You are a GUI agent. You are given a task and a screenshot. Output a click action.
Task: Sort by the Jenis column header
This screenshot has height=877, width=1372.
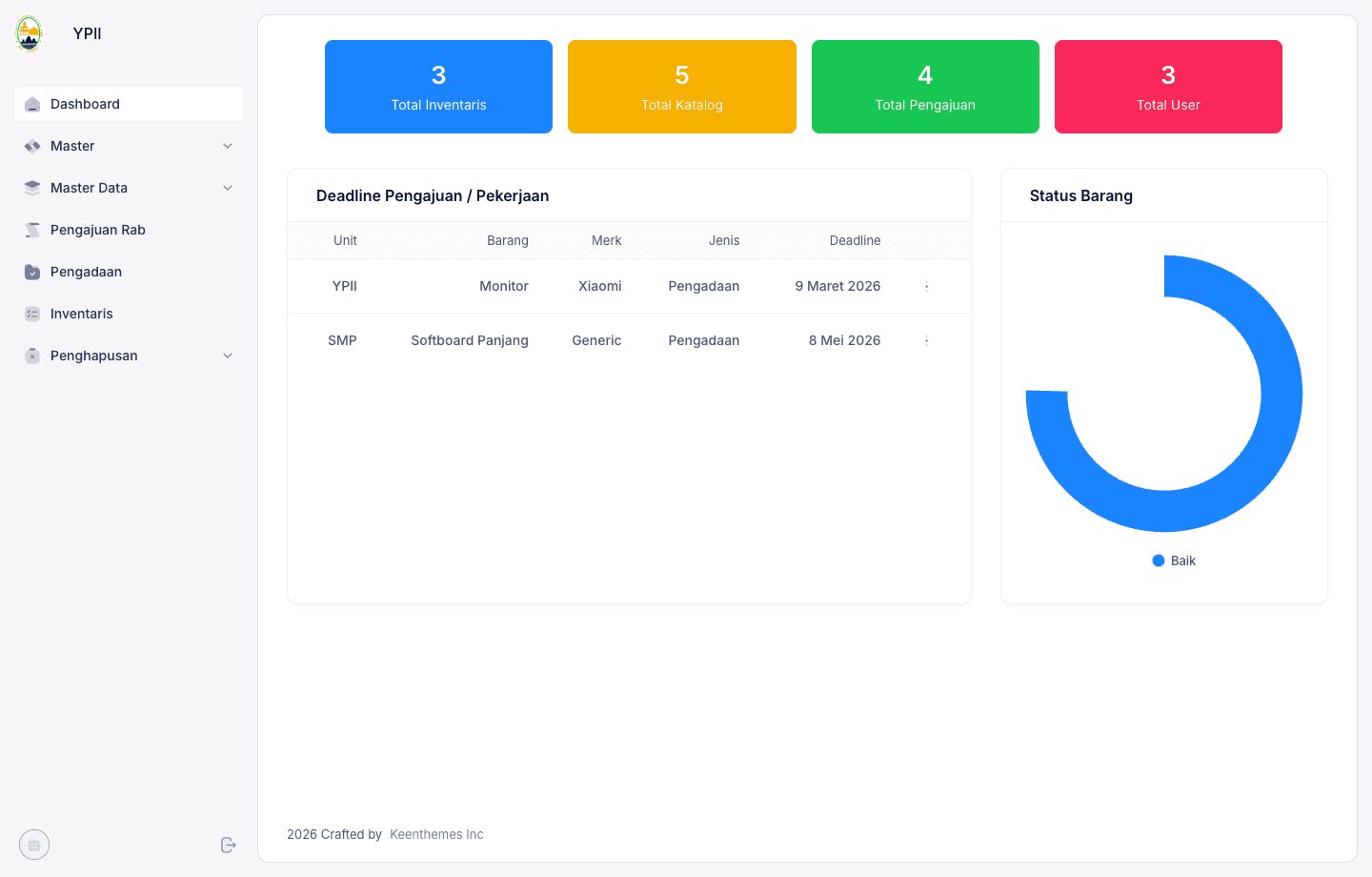[724, 240]
